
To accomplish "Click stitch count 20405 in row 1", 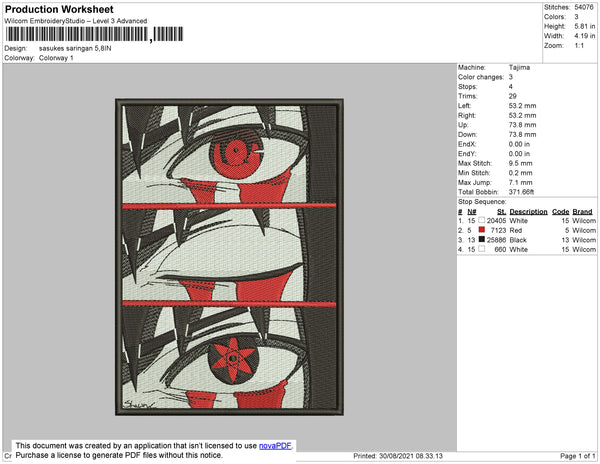I will [496, 221].
